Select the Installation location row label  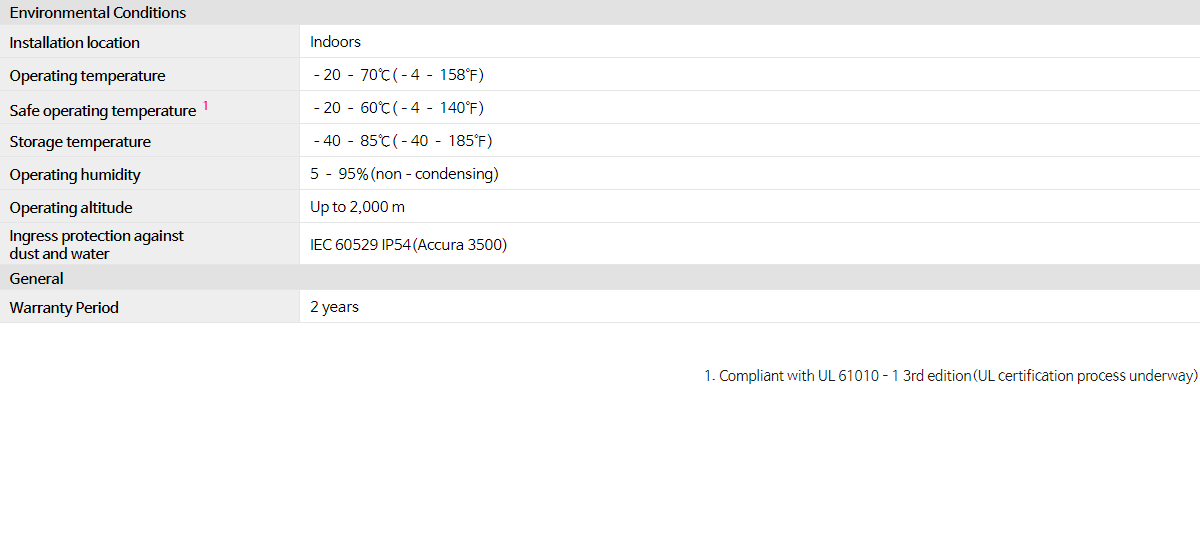coord(75,42)
